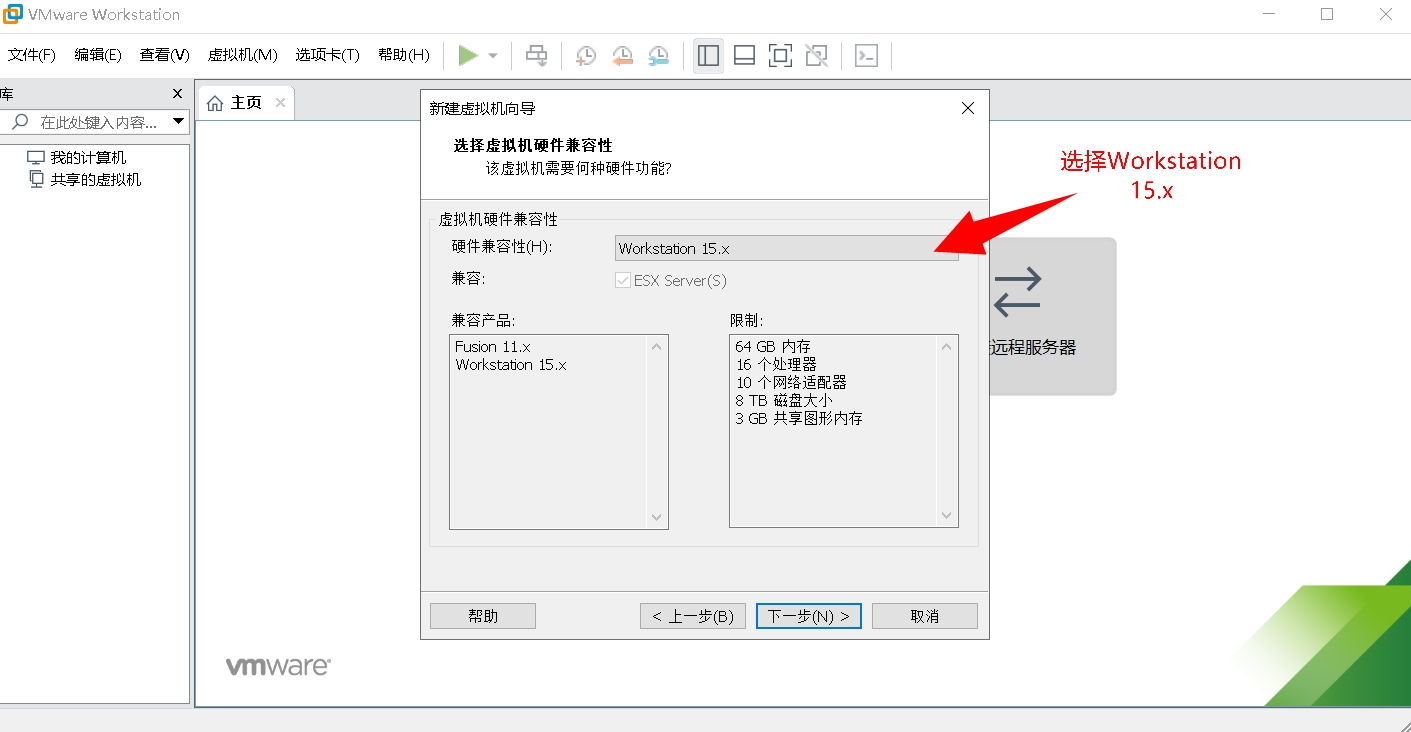This screenshot has width=1411, height=732.
Task: Select 共享的虚拟机 in the library tree
Action: pyautogui.click(x=84, y=180)
